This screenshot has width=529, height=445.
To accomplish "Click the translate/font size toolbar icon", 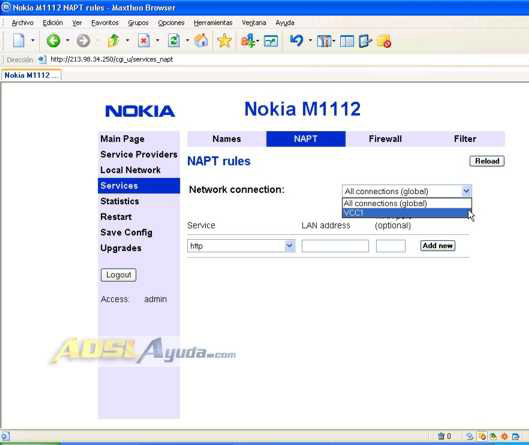I will pyautogui.click(x=249, y=41).
